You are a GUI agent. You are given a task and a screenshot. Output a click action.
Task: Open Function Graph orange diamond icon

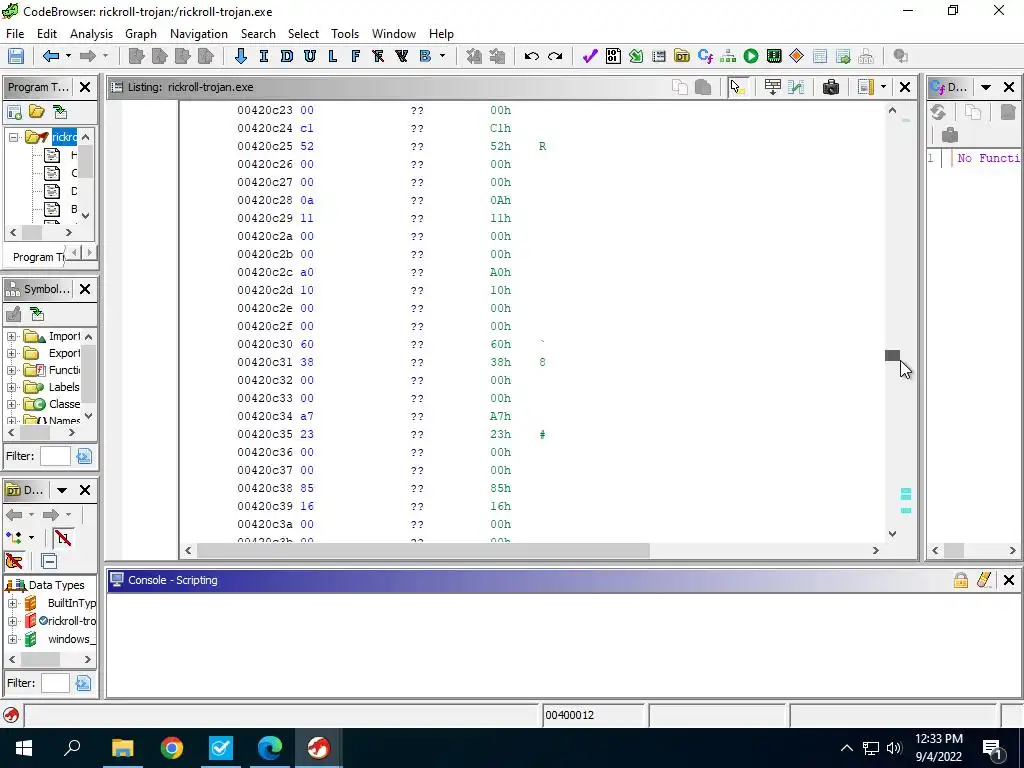click(796, 56)
